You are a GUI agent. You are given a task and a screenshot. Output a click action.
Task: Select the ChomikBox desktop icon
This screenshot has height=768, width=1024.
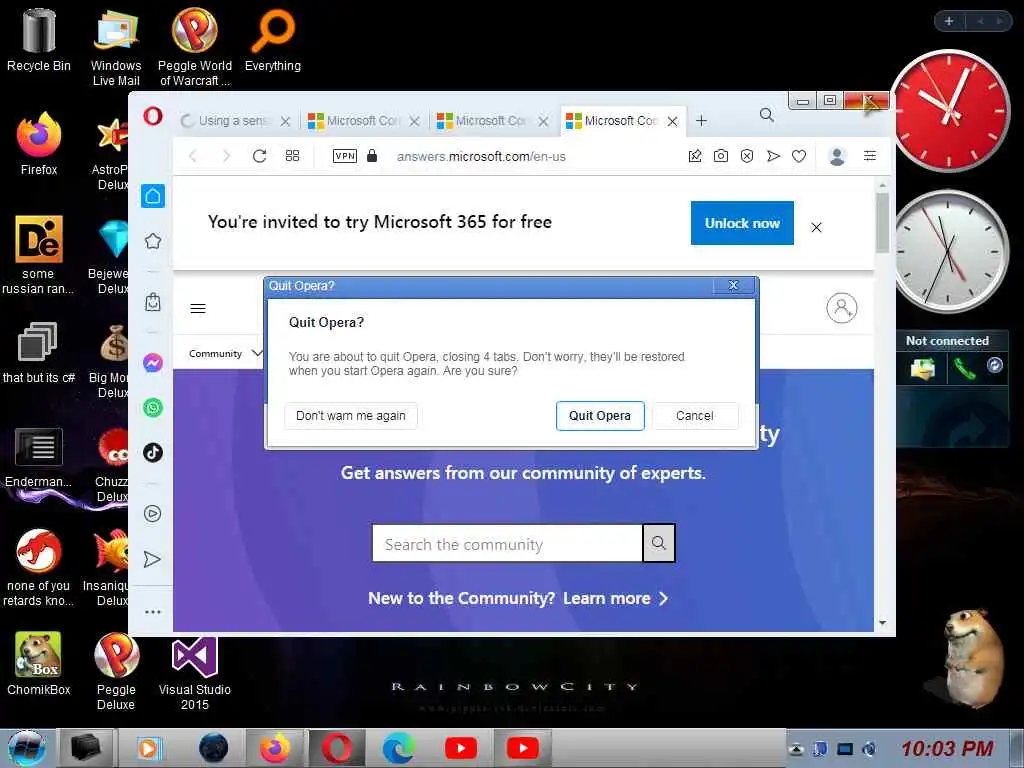coord(39,664)
